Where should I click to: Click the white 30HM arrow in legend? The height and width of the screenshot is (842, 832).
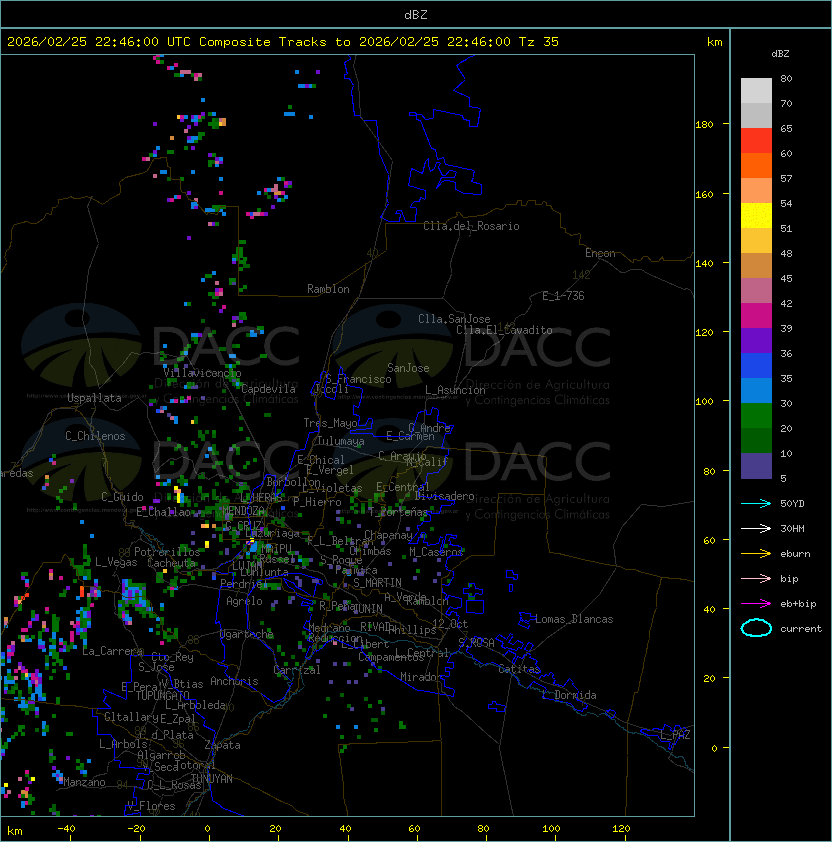756,528
